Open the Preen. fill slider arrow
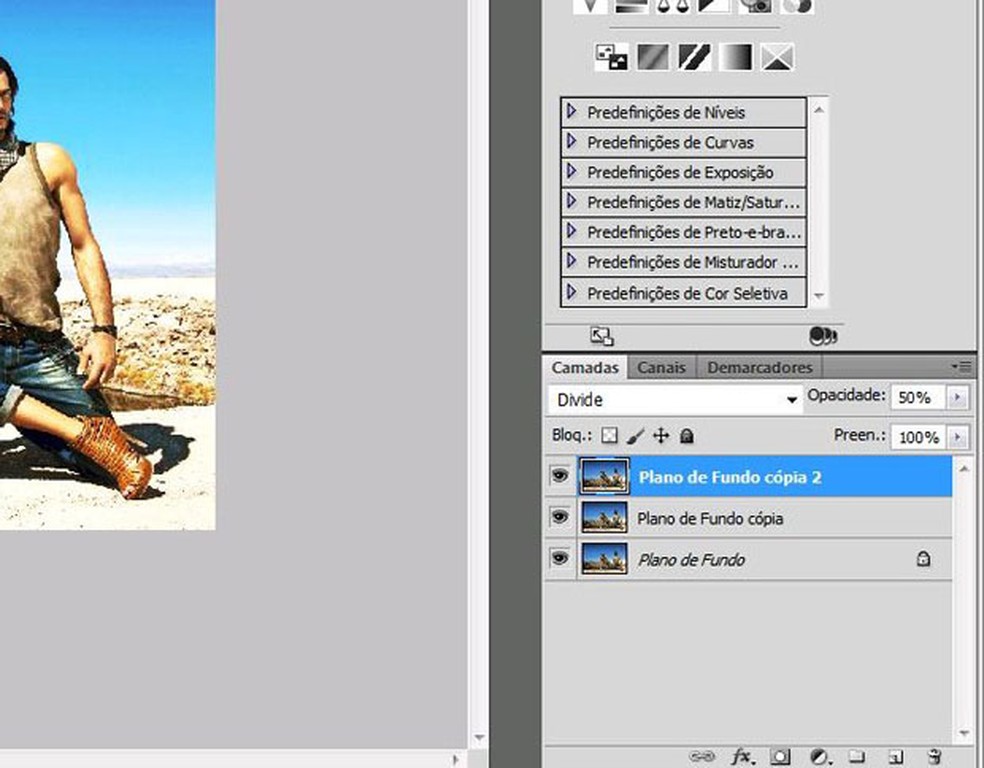 tap(958, 437)
